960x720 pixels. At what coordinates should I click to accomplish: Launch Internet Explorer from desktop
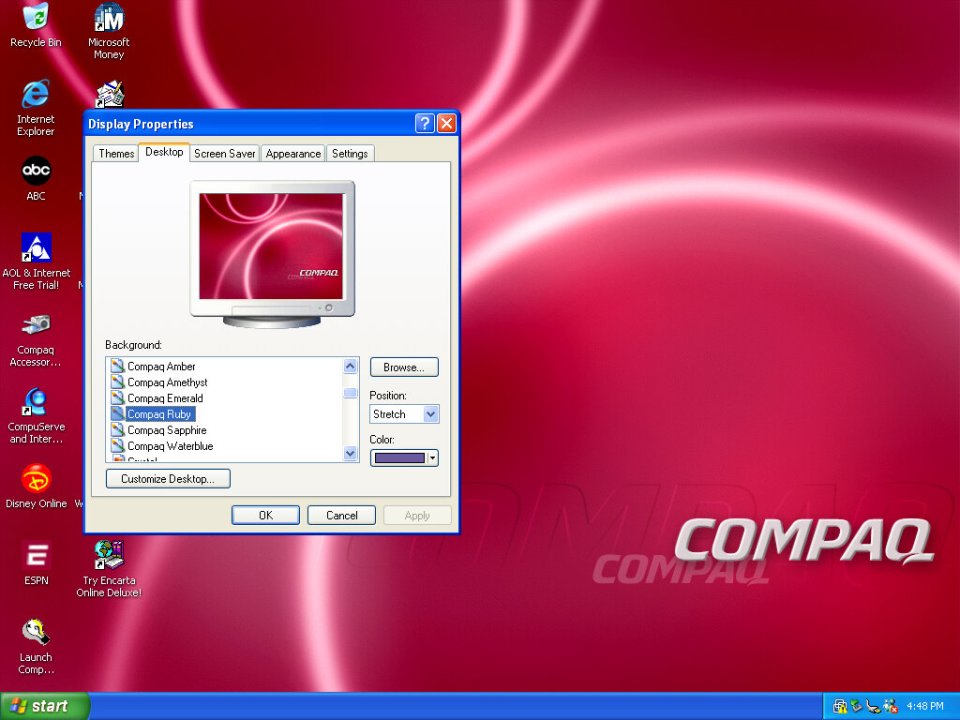click(x=36, y=95)
